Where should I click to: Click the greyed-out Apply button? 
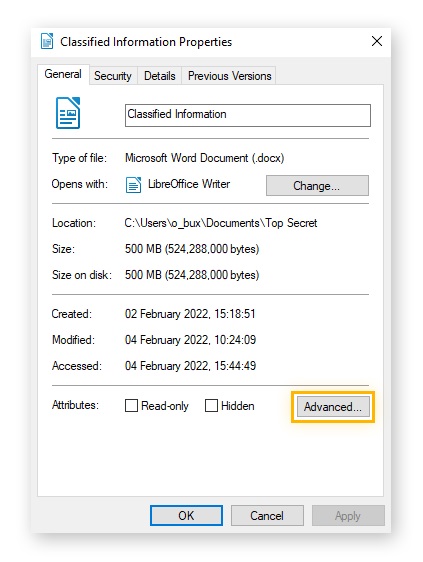click(348, 516)
